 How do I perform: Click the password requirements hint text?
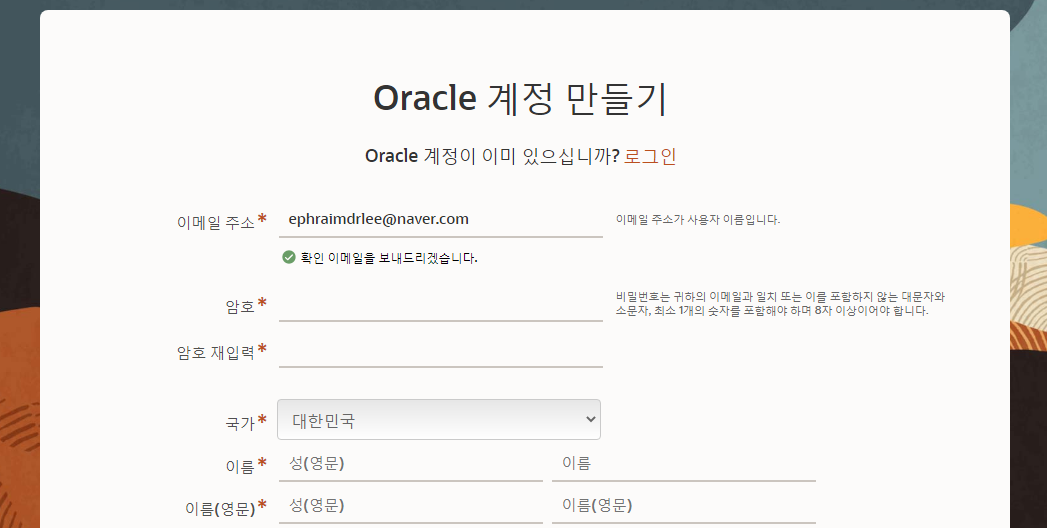(780, 304)
